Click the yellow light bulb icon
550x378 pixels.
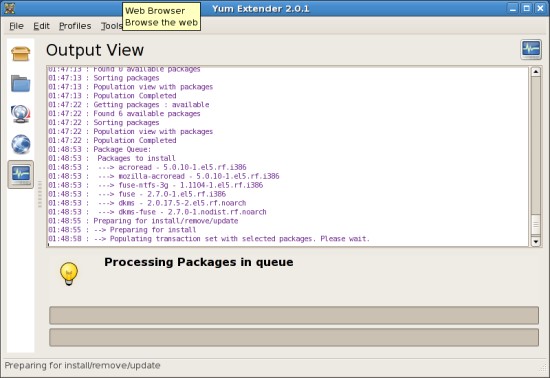point(69,274)
